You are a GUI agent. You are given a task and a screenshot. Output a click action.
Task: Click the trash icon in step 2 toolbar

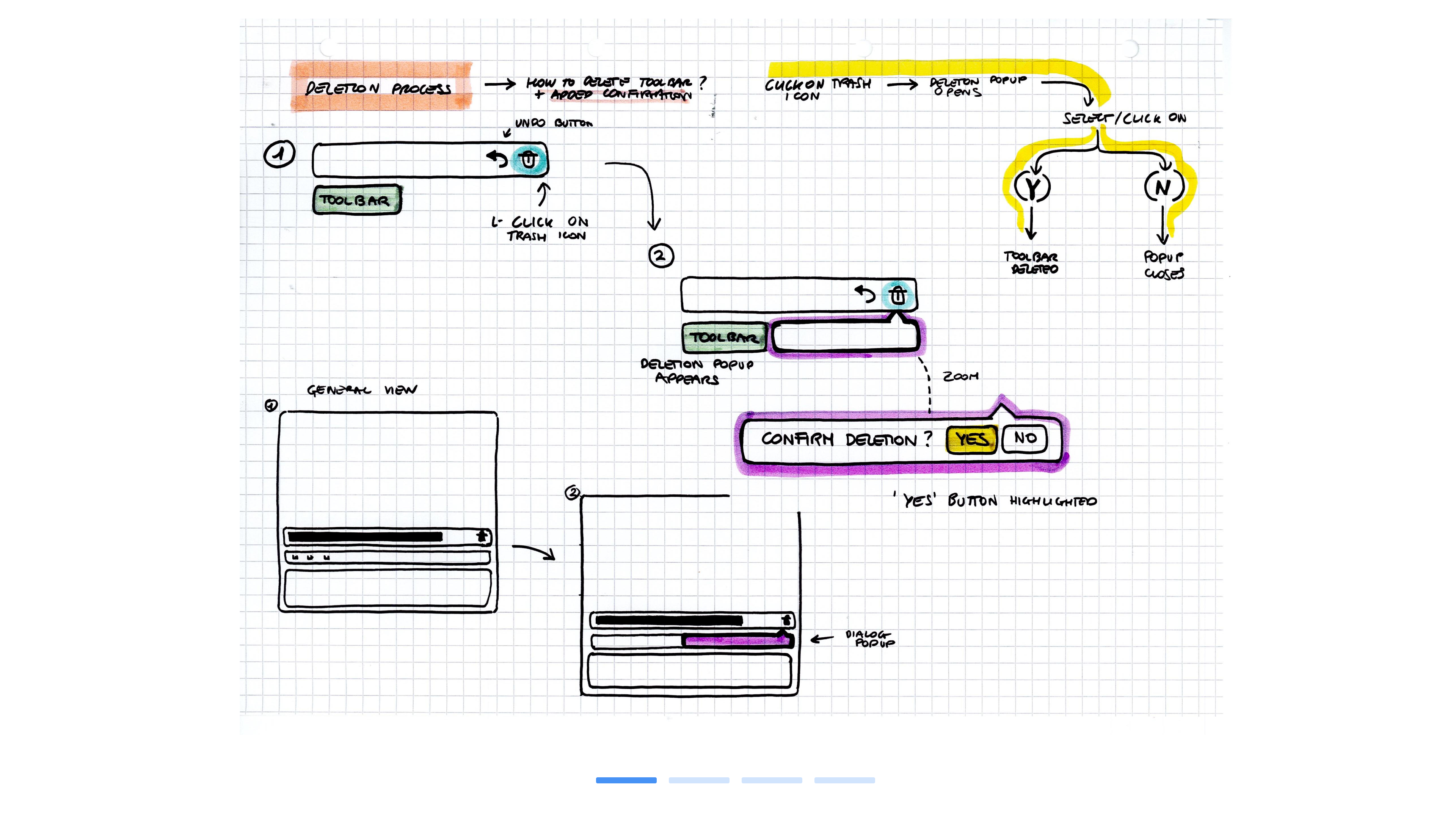[x=897, y=295]
